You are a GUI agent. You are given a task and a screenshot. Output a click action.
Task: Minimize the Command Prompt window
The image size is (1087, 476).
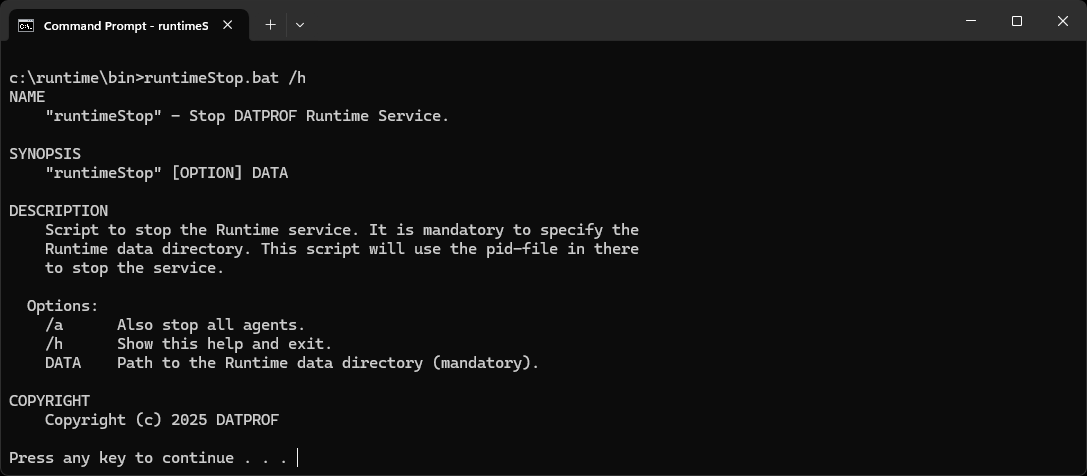pos(970,21)
